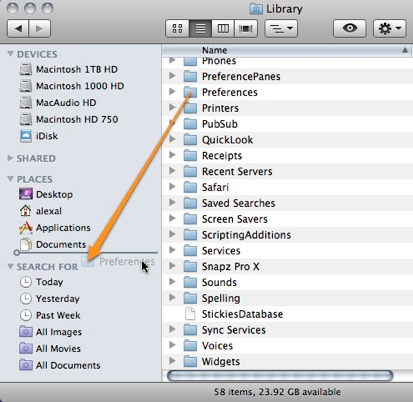Image resolution: width=413 pixels, height=402 pixels.
Task: Select list view mode button
Action: point(200,28)
